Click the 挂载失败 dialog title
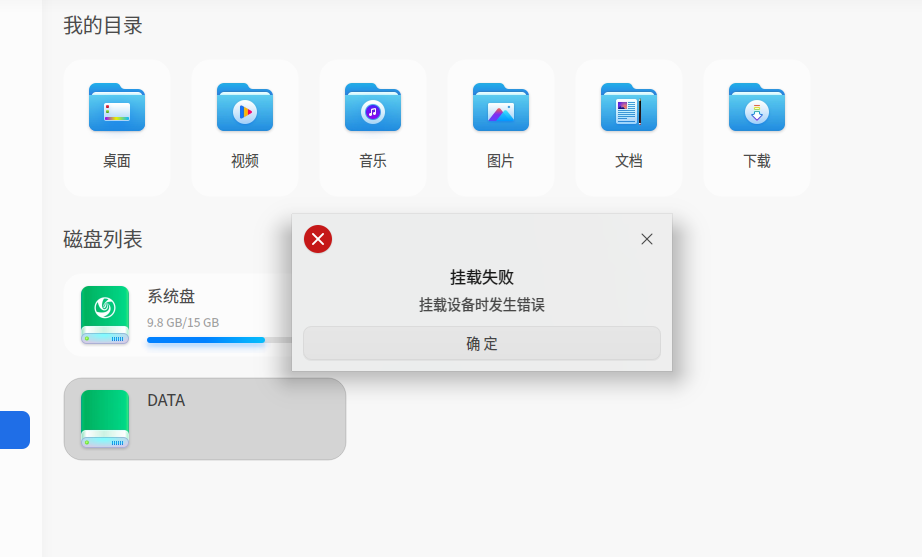 (x=482, y=277)
